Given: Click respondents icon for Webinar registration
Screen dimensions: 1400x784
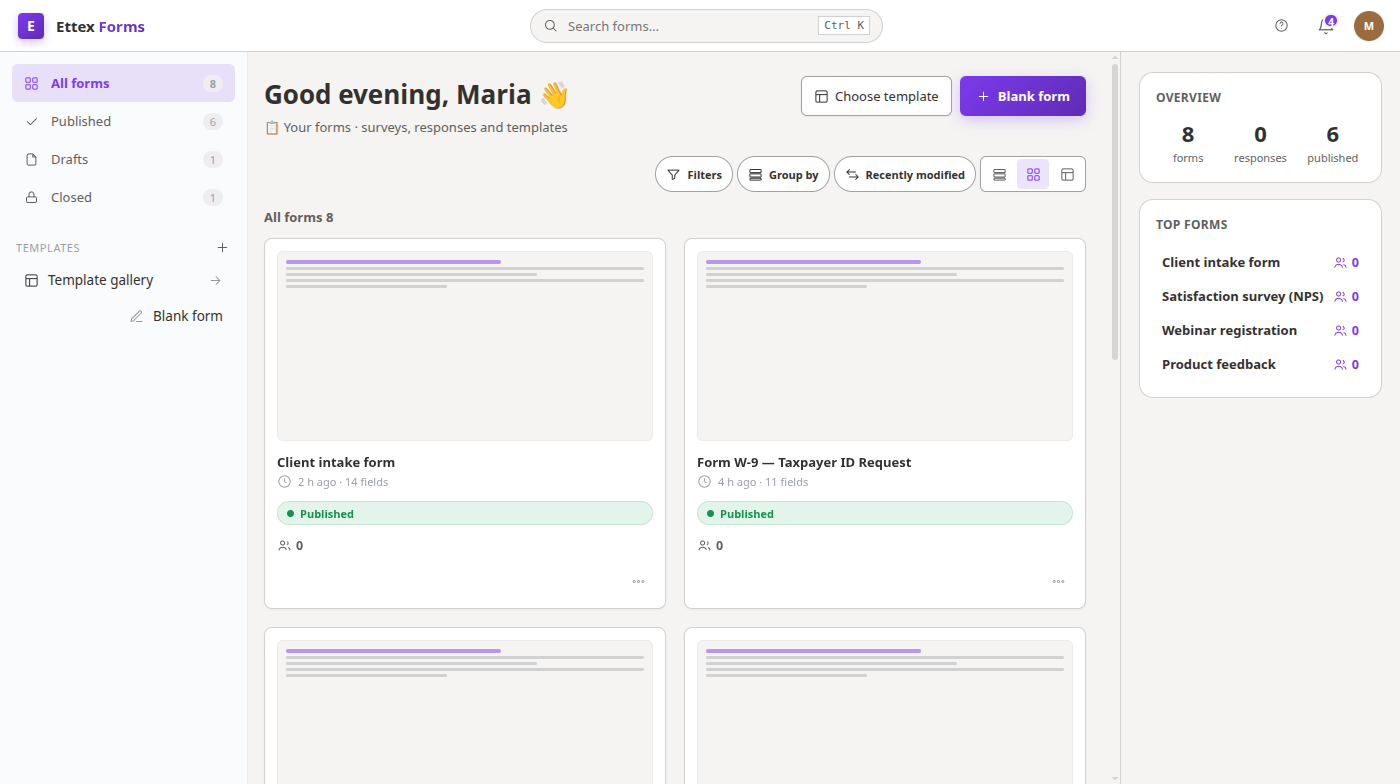Looking at the screenshot, I should (x=1340, y=331).
